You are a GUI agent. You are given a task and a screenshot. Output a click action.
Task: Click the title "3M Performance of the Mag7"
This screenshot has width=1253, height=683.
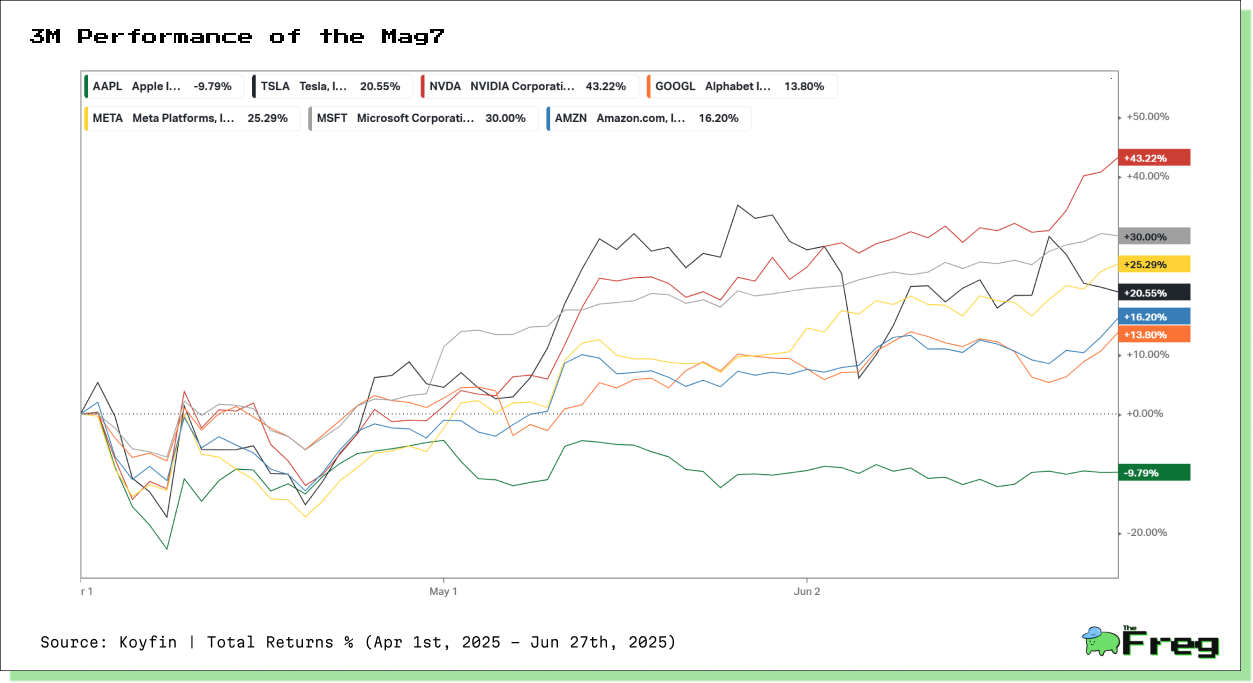[238, 37]
